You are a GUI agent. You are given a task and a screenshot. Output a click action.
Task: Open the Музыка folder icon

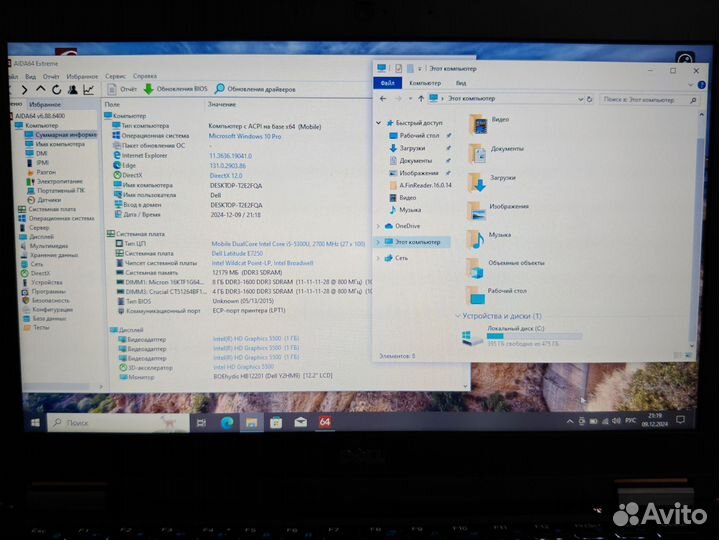[476, 240]
